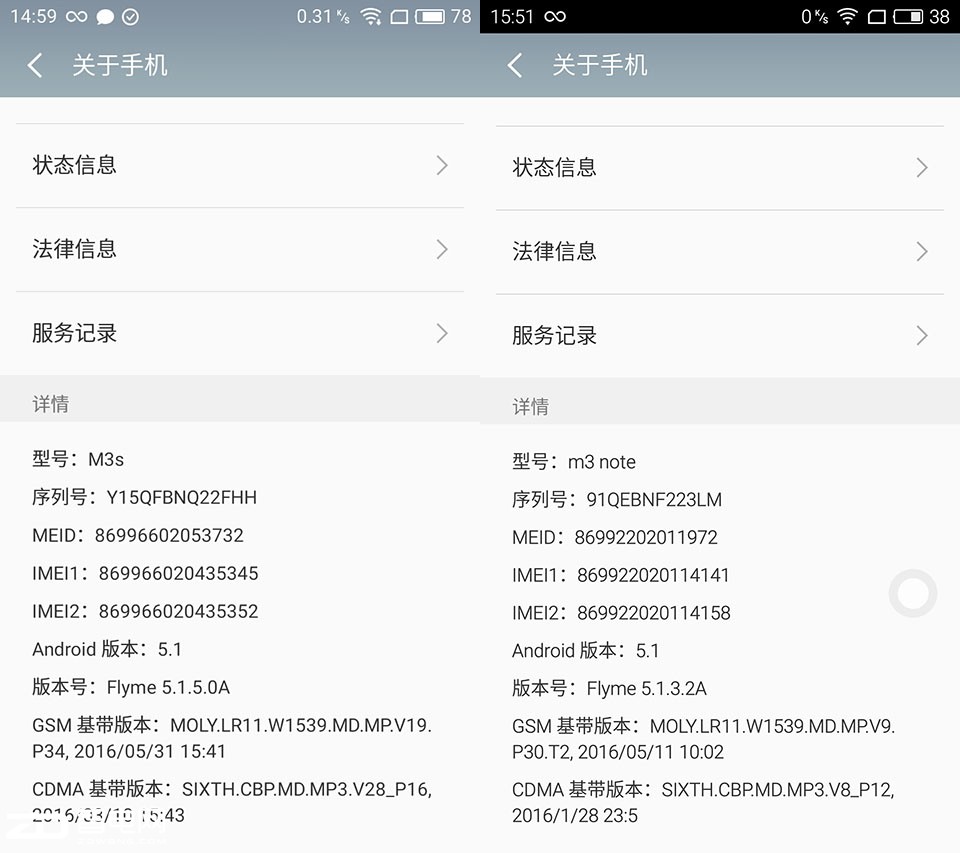
Task: Tap the 服务记录 chevron on the M3s screen
Action: pos(442,333)
